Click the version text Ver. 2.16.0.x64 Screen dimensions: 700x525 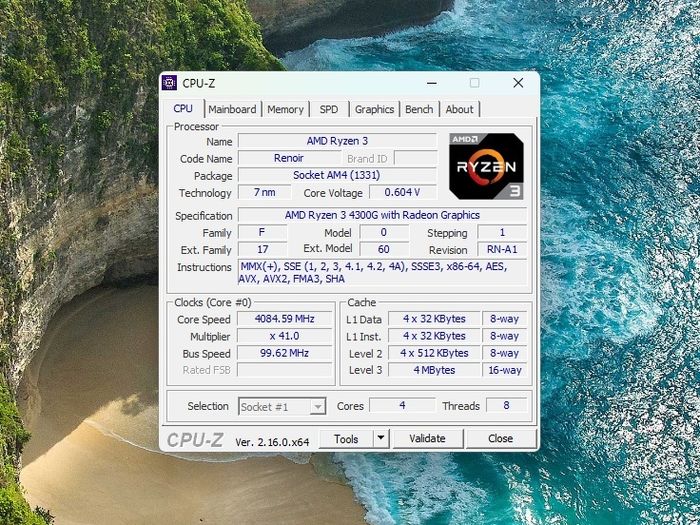tap(272, 442)
